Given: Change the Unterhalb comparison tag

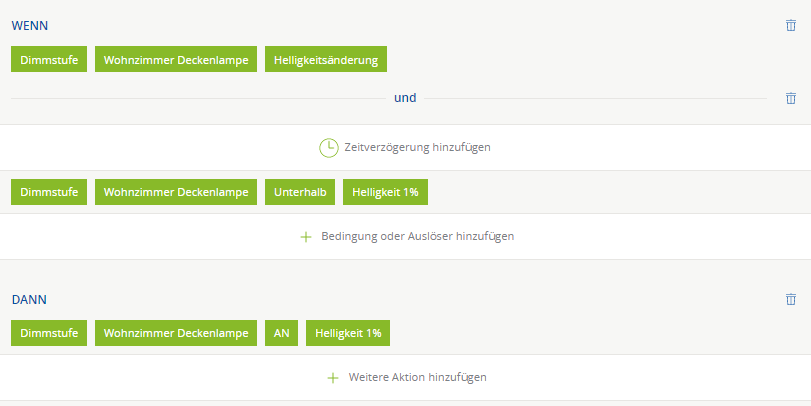Looking at the screenshot, I should click(x=300, y=192).
